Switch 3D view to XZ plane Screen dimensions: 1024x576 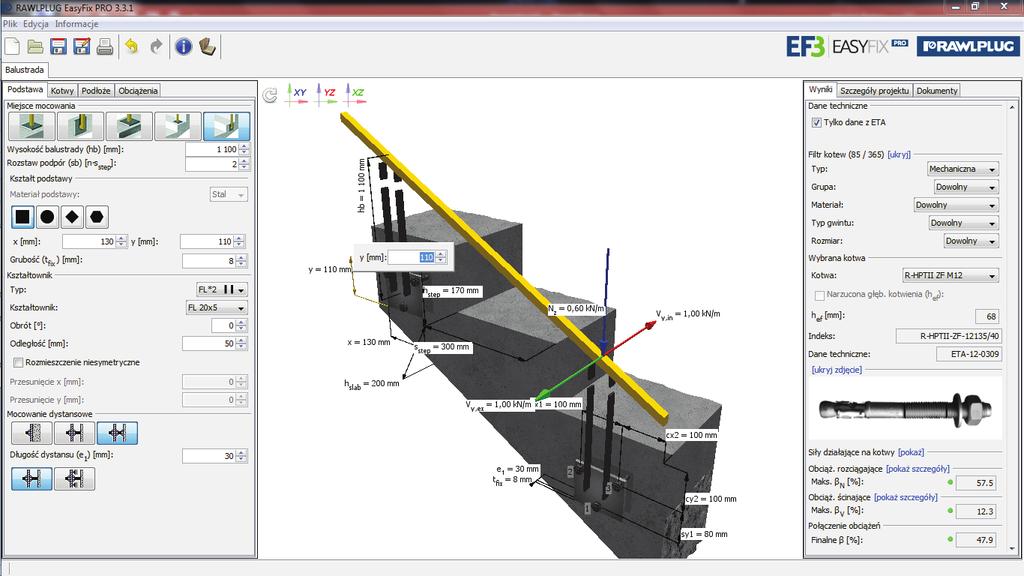tap(355, 93)
